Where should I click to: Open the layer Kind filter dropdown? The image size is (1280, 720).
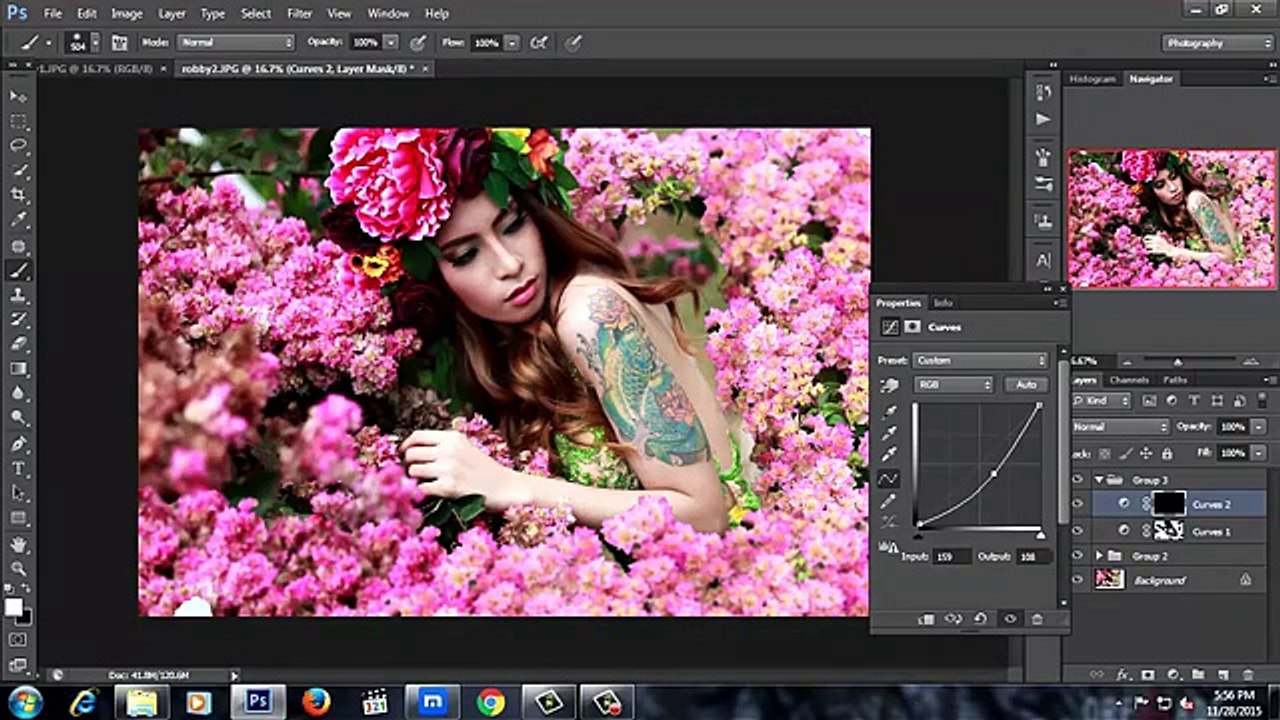[1103, 401]
